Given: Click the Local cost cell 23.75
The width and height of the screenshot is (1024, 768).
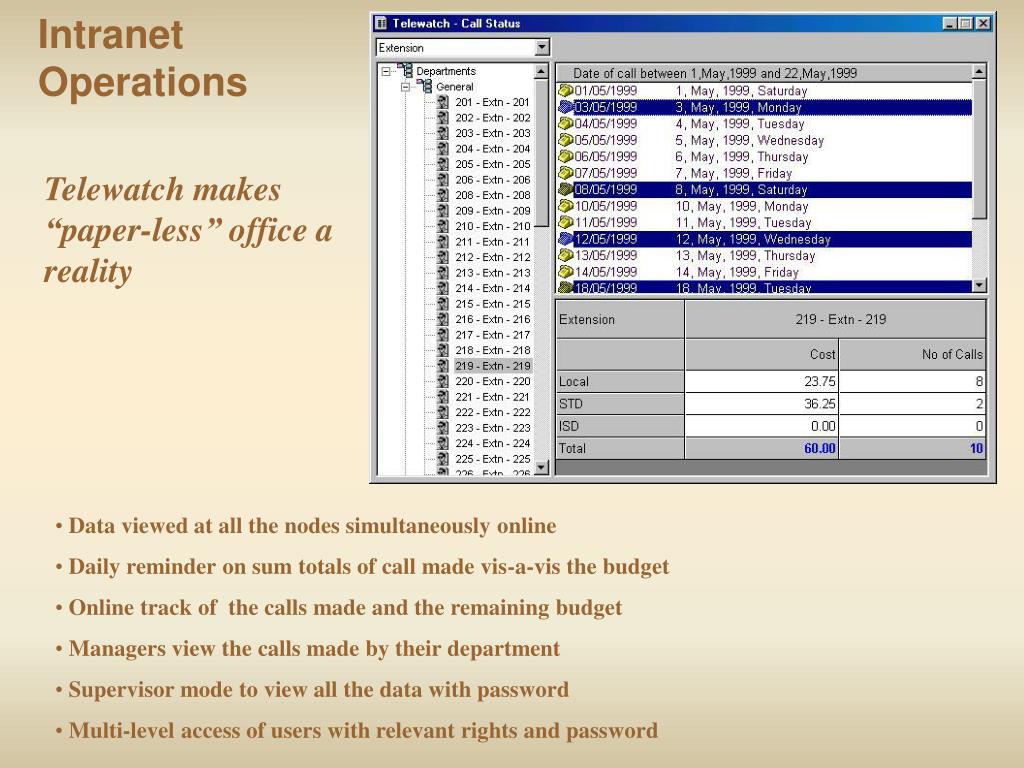Looking at the screenshot, I should point(761,381).
